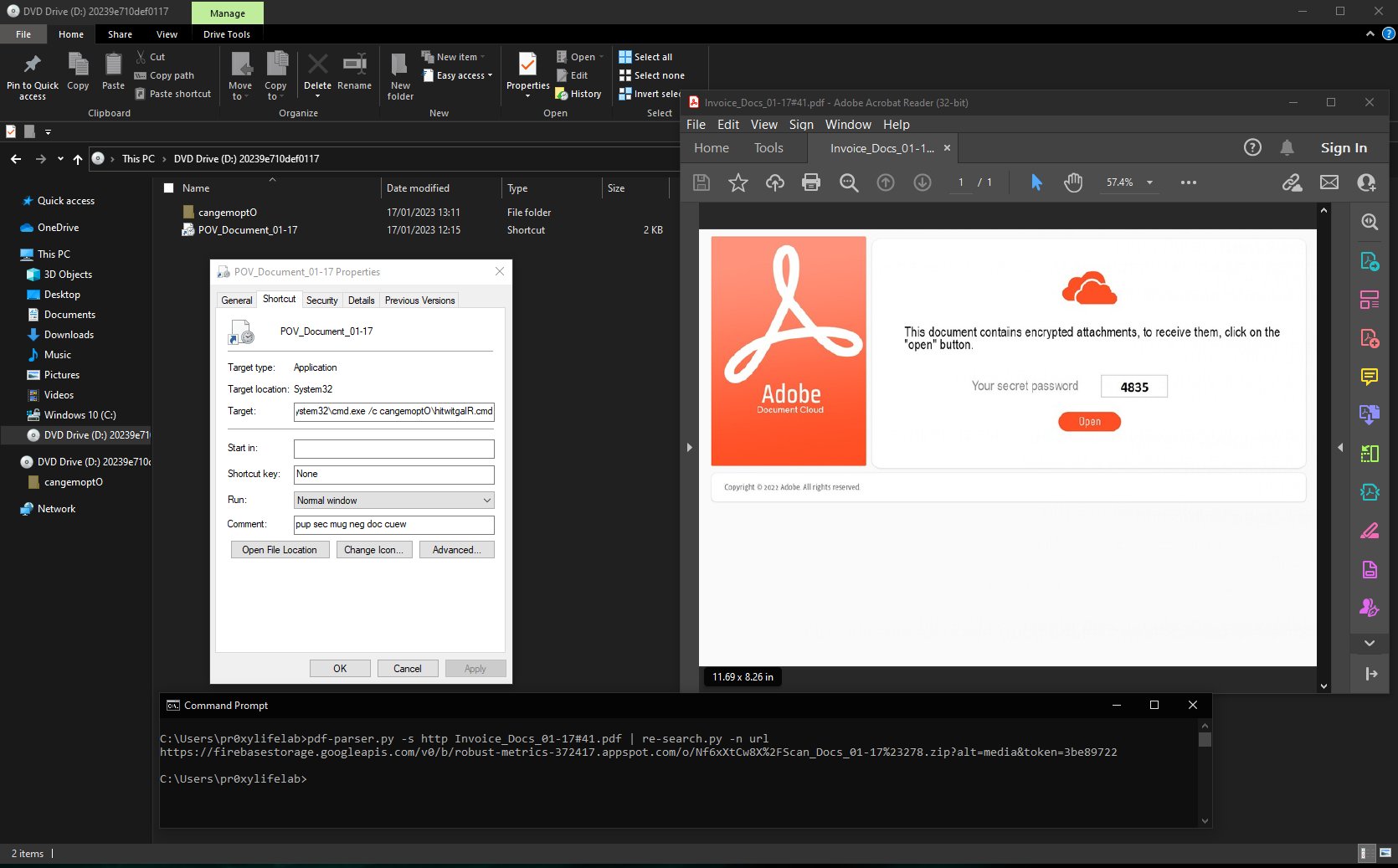Click OK in the Properties dialog
Viewport: 1398px width, 868px height.
340,669
